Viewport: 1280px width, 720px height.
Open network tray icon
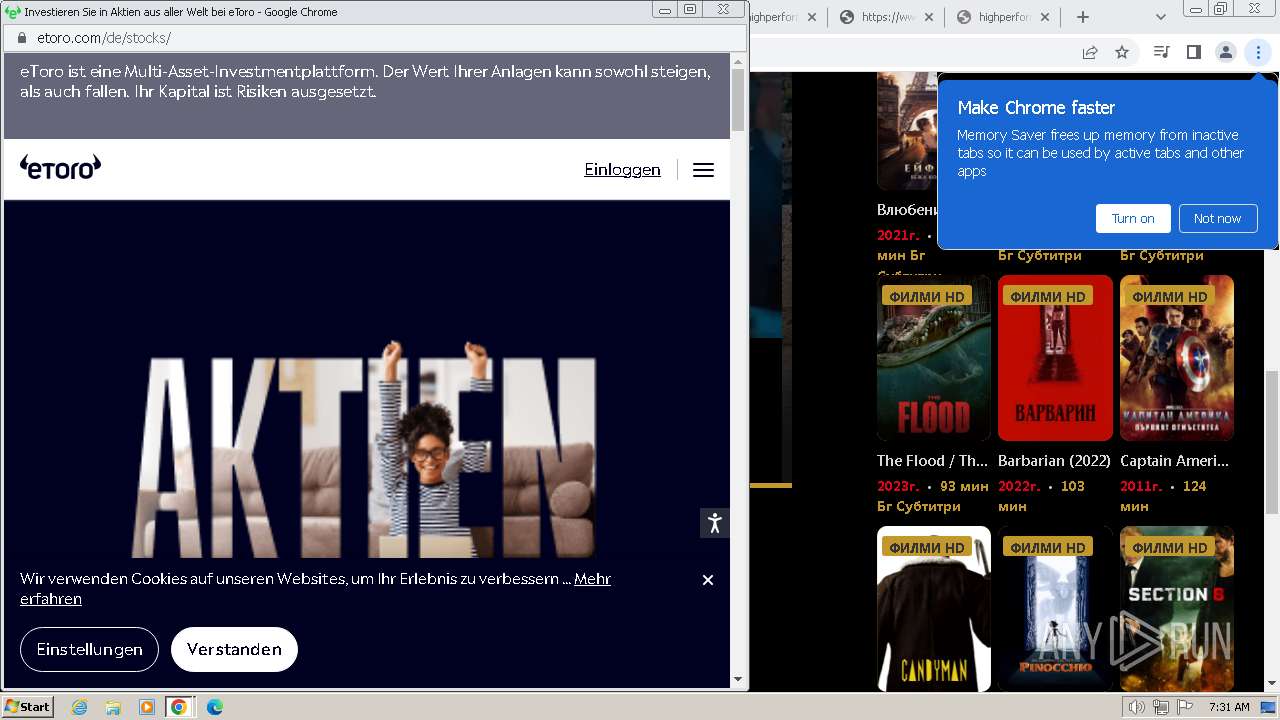click(x=1160, y=707)
